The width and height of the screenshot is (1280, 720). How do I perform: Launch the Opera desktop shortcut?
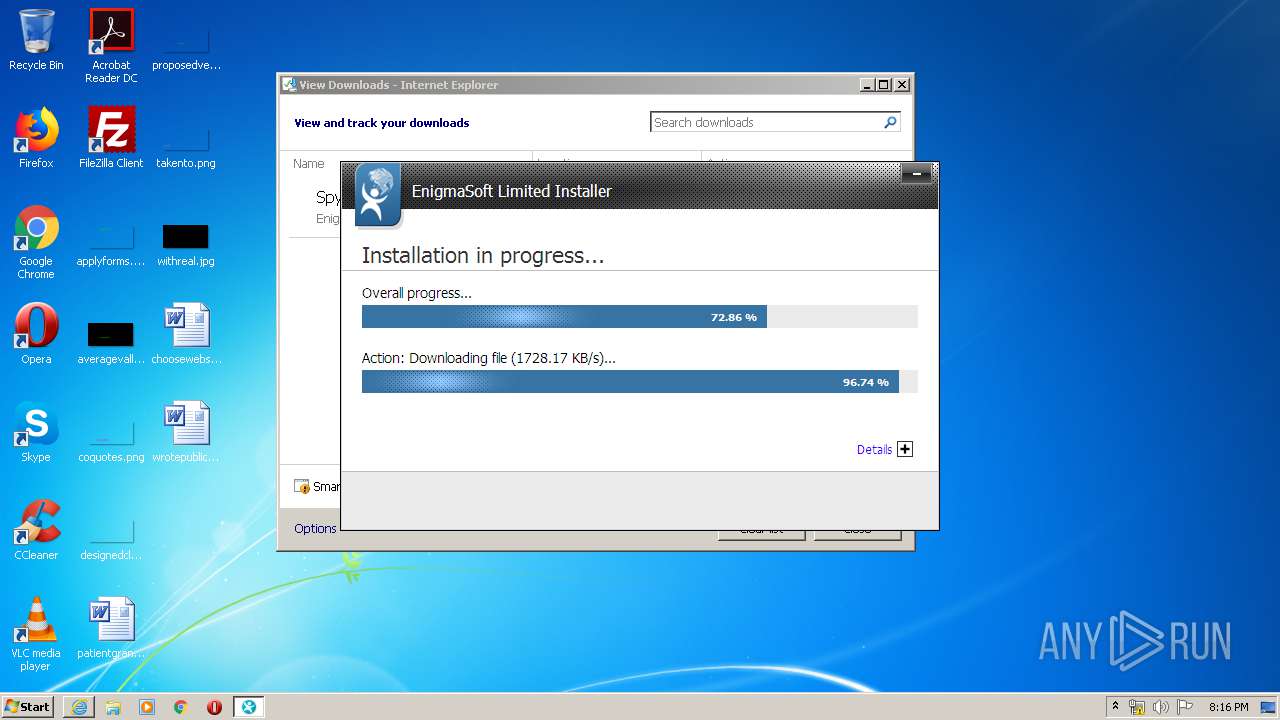[36, 334]
